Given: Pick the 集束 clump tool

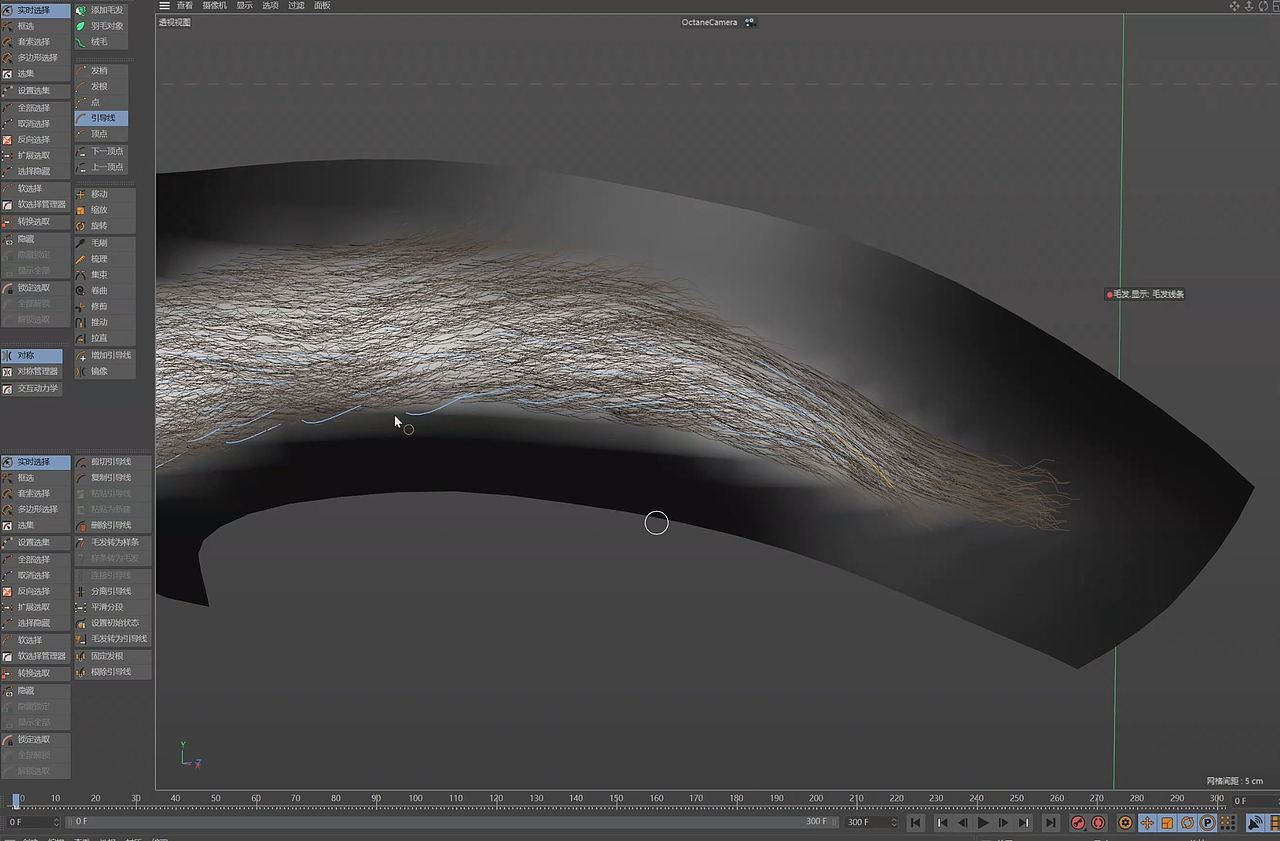Looking at the screenshot, I should coord(104,275).
